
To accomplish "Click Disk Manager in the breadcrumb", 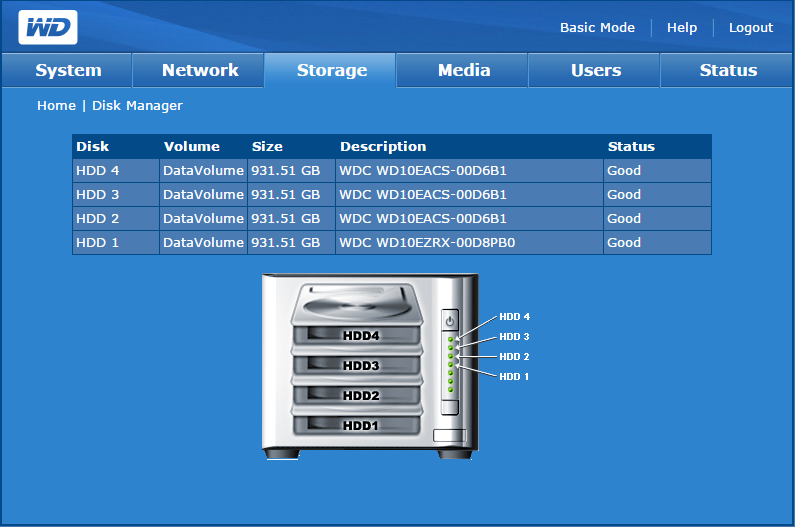I will (x=137, y=105).
